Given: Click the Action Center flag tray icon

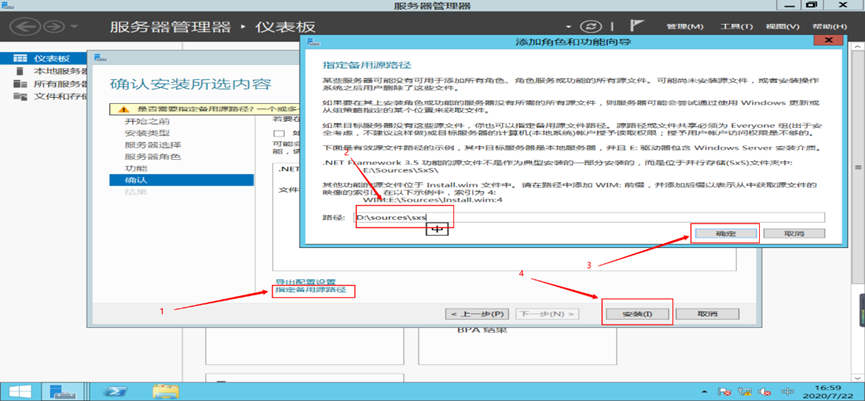Looking at the screenshot, I should pos(725,391).
